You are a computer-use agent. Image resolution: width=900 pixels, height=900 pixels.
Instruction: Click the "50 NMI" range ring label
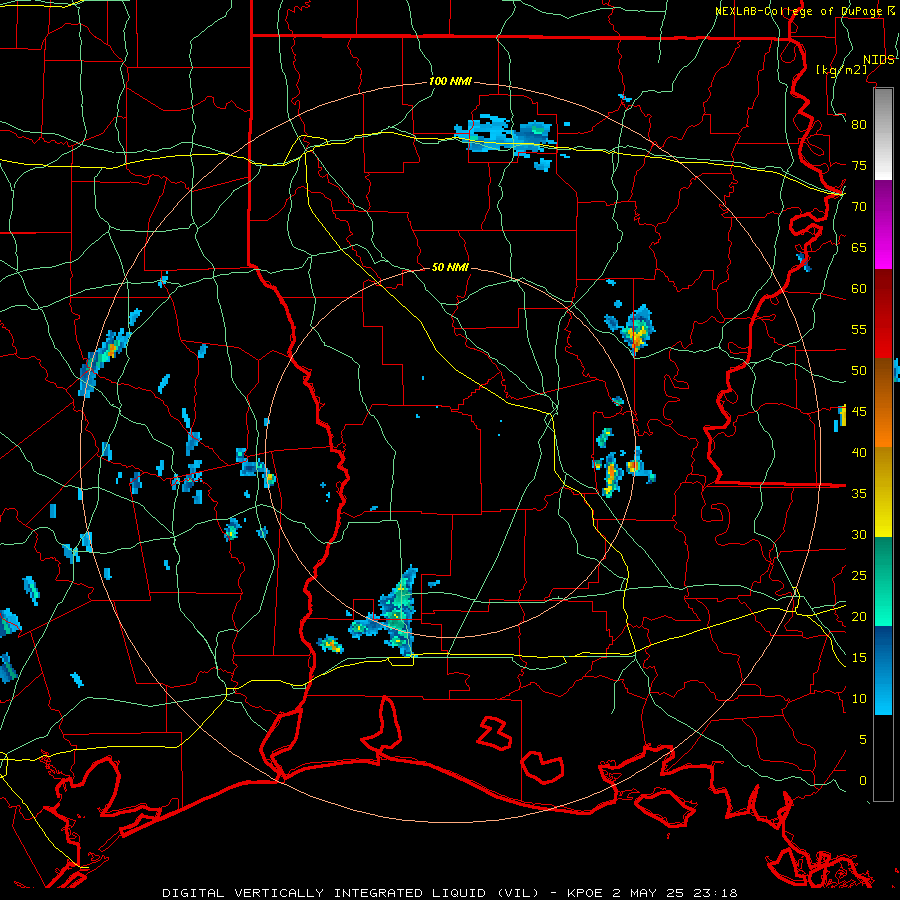coord(450,267)
